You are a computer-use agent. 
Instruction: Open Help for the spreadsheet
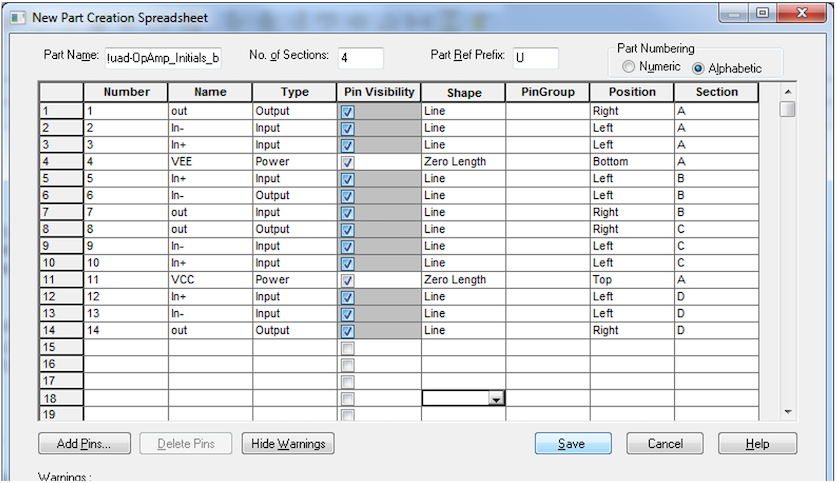coord(757,444)
